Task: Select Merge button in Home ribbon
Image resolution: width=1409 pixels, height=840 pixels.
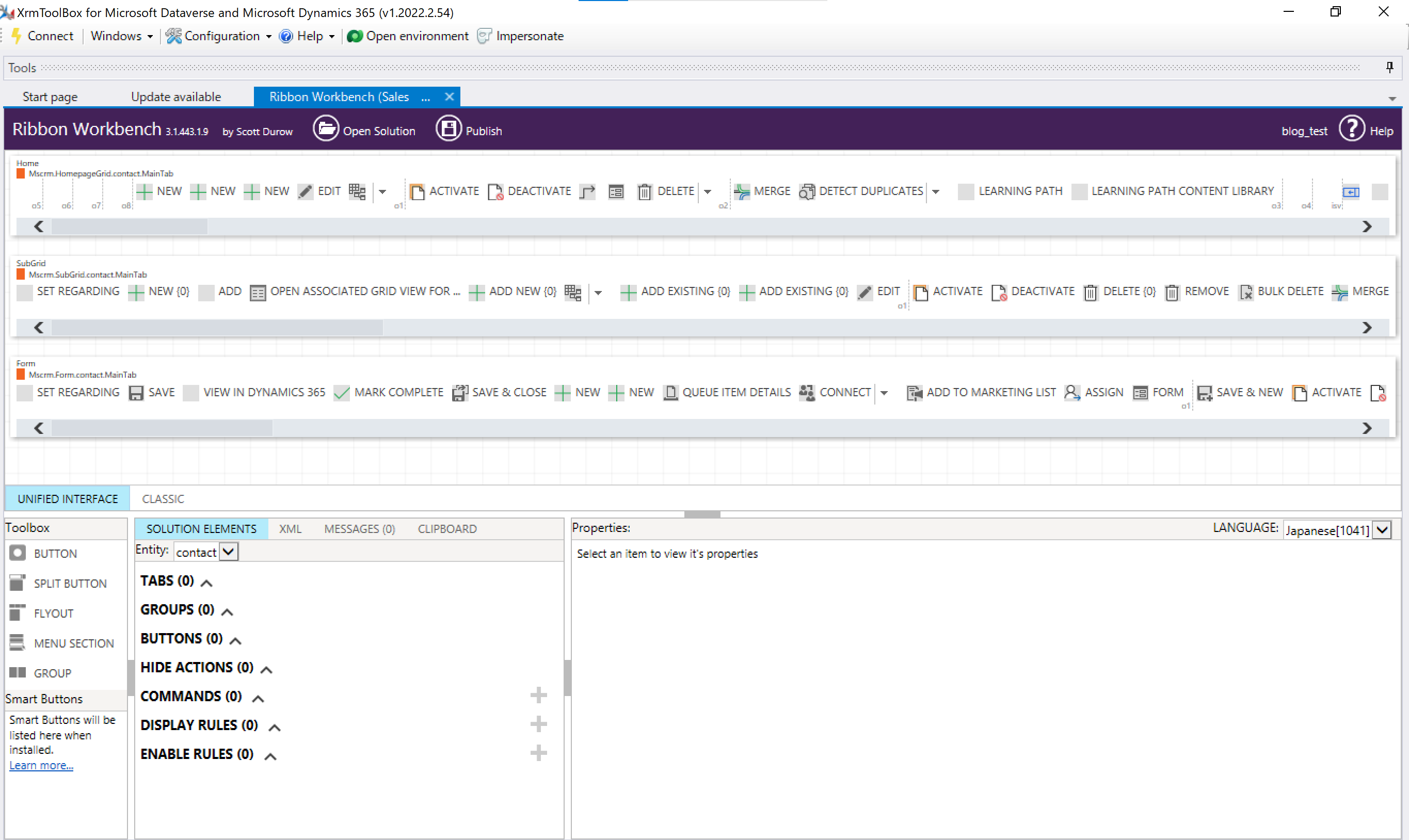Action: pos(762,191)
